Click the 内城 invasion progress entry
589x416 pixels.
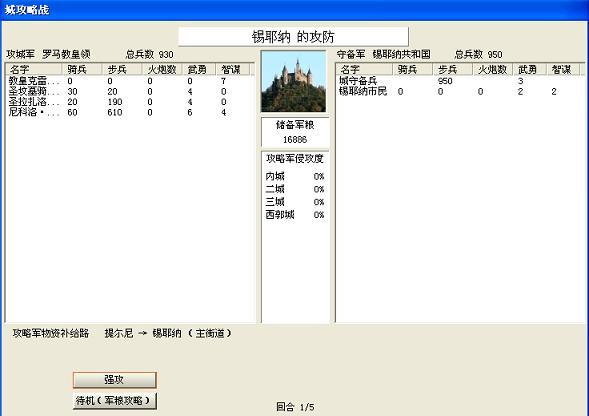(295, 176)
